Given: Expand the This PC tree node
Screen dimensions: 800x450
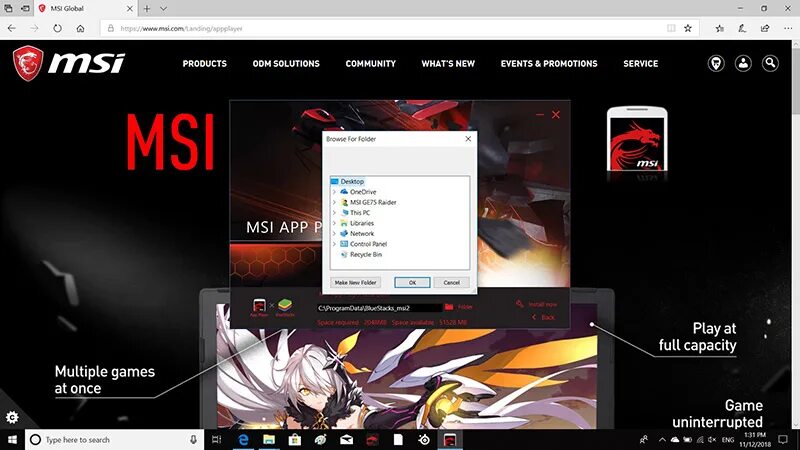Looking at the screenshot, I should [x=335, y=213].
